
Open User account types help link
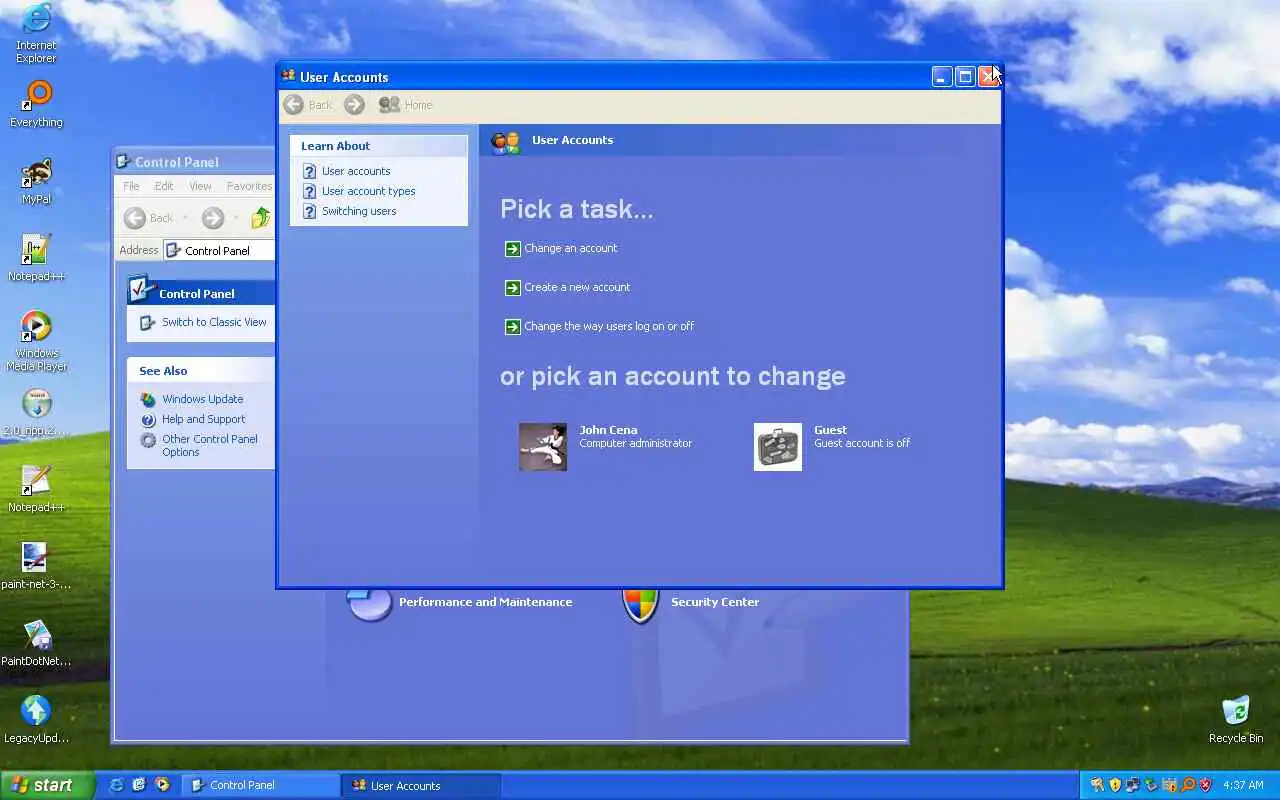(x=368, y=191)
